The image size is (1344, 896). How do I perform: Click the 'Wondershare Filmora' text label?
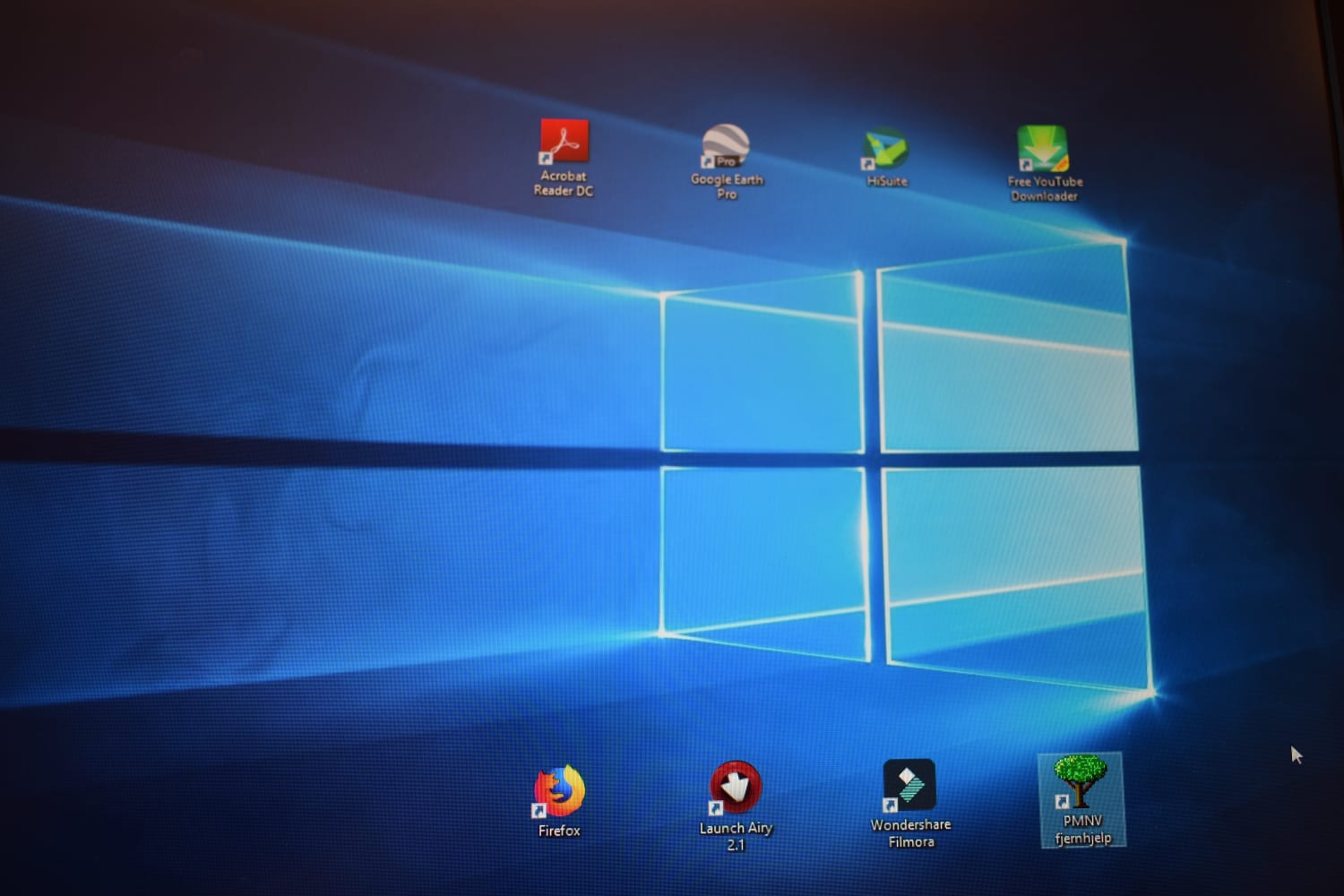[x=910, y=833]
